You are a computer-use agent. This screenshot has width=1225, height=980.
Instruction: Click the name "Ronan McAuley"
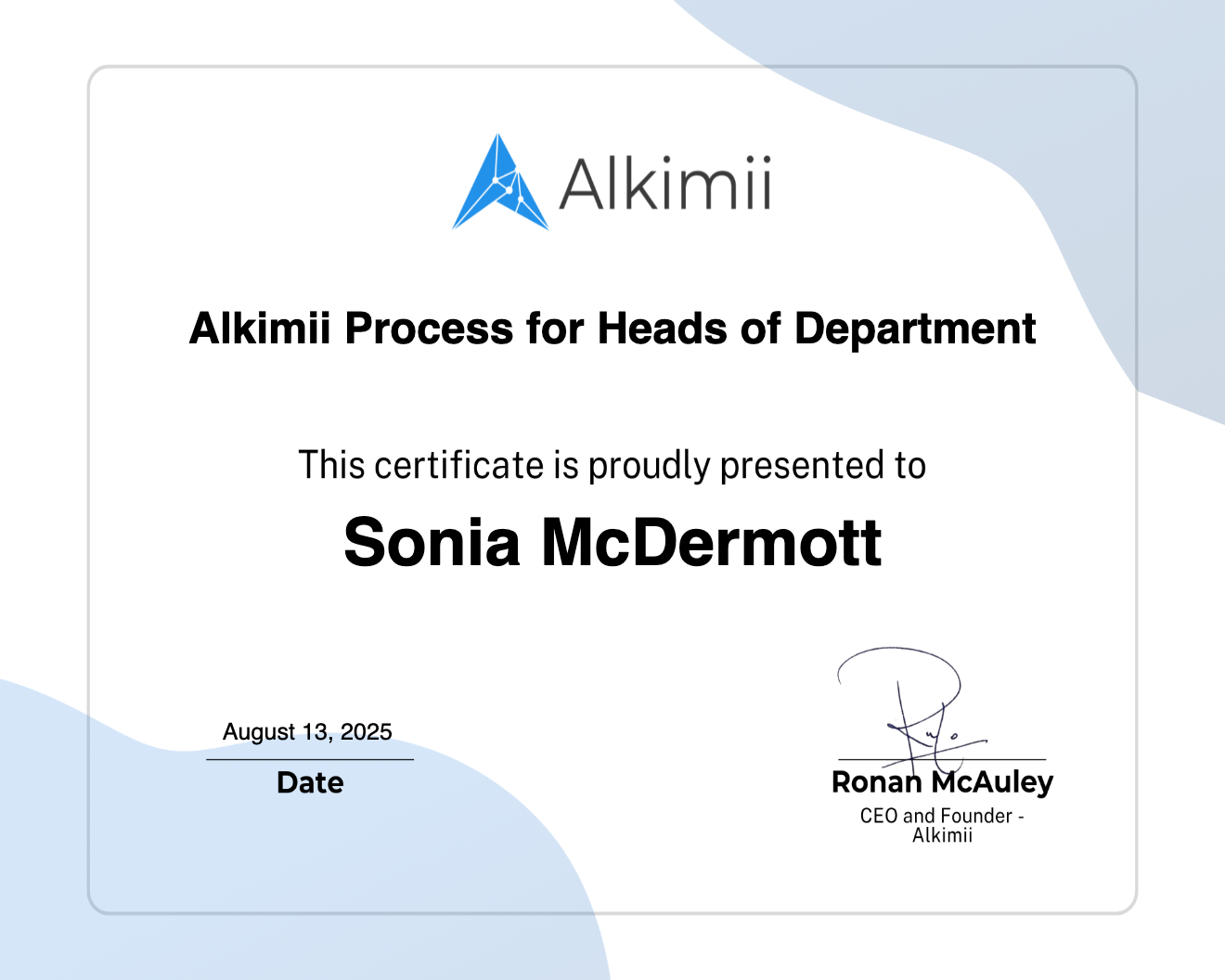pyautogui.click(x=942, y=782)
